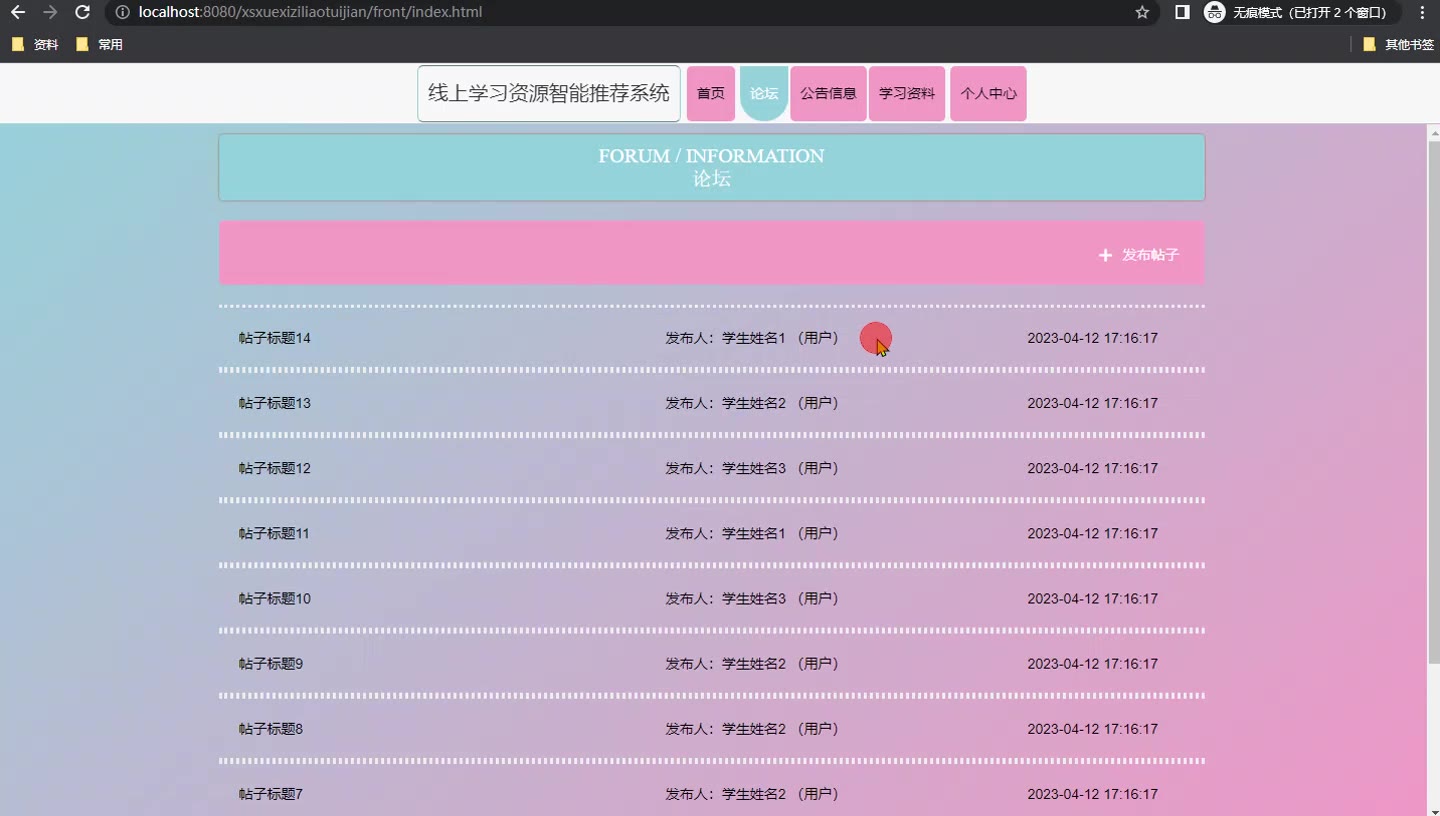Switch to the 公告信息 tab
Viewport: 1440px width, 816px height.
click(x=828, y=94)
